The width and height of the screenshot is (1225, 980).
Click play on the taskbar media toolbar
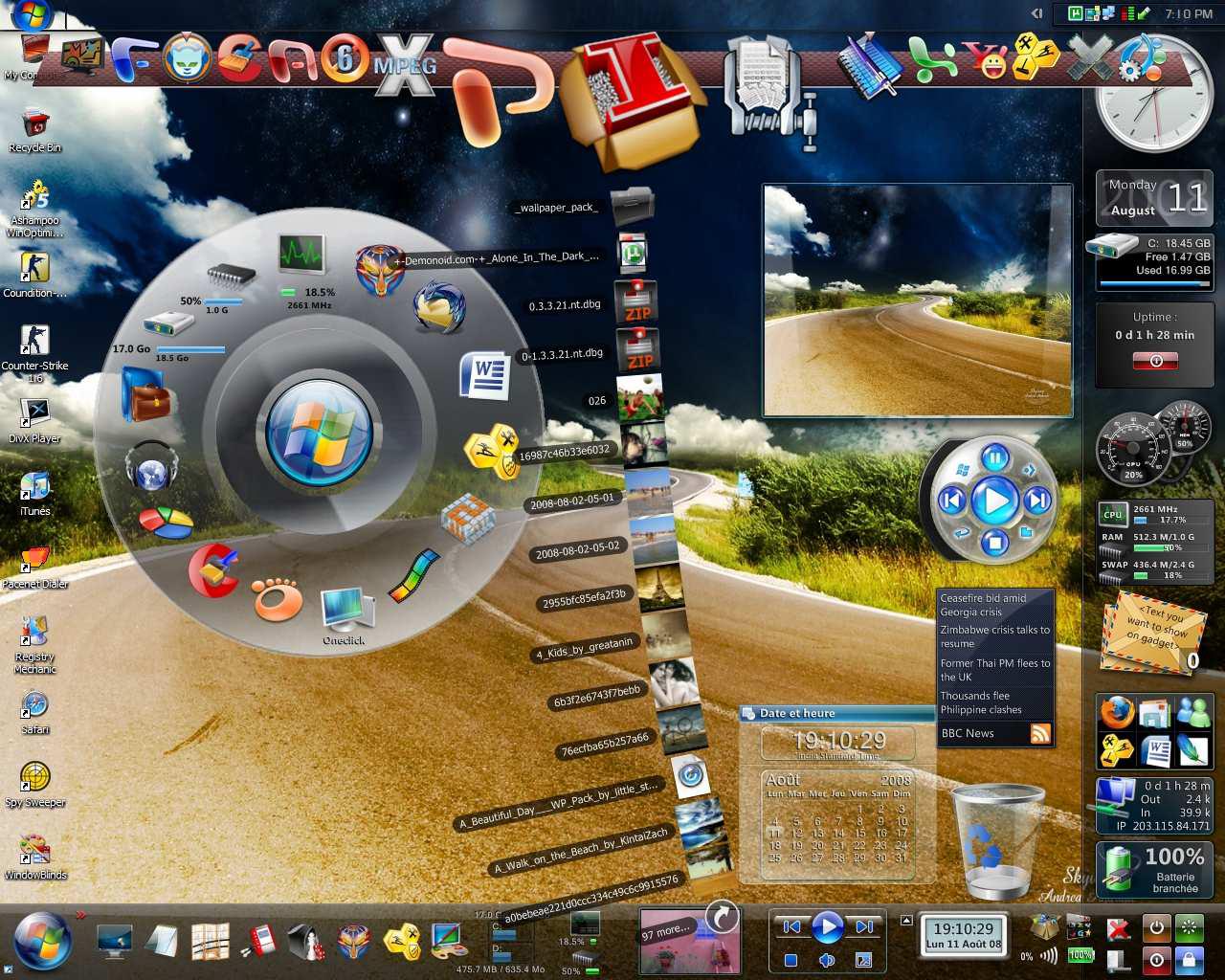(828, 926)
